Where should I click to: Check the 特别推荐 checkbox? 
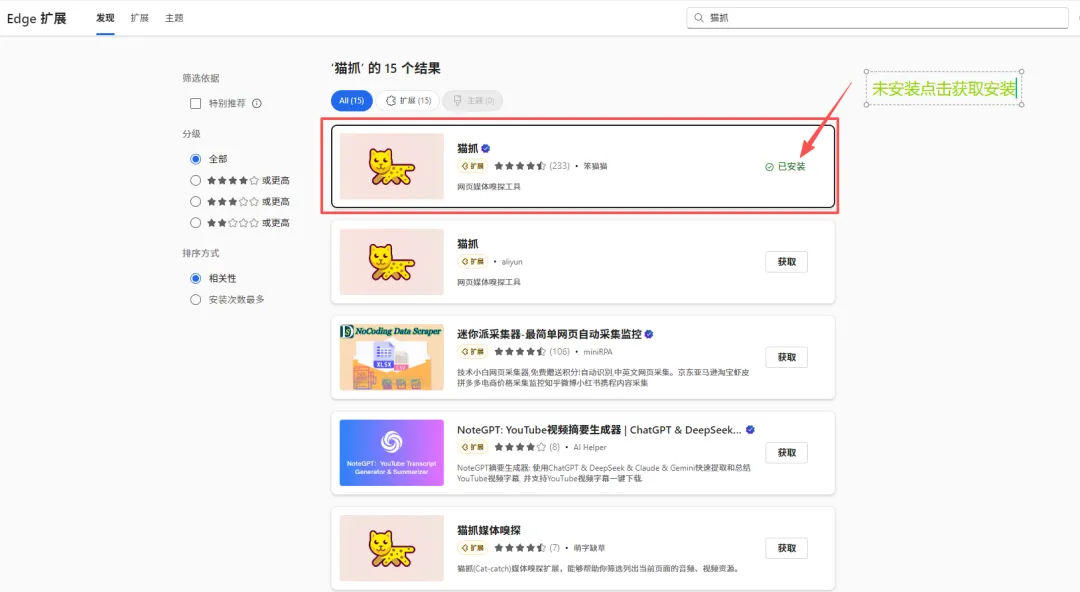[196, 103]
